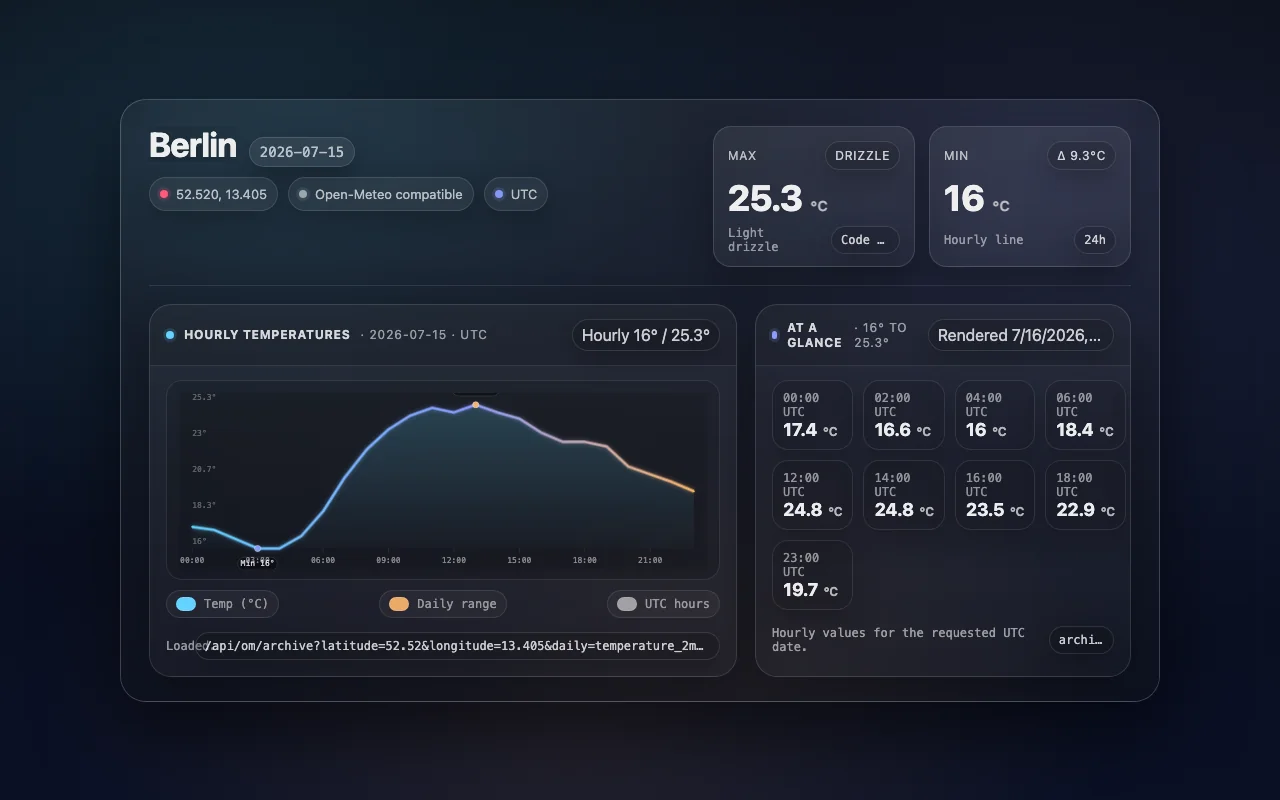Click the Δ 9.3°C badge in MIN card

tap(1081, 155)
